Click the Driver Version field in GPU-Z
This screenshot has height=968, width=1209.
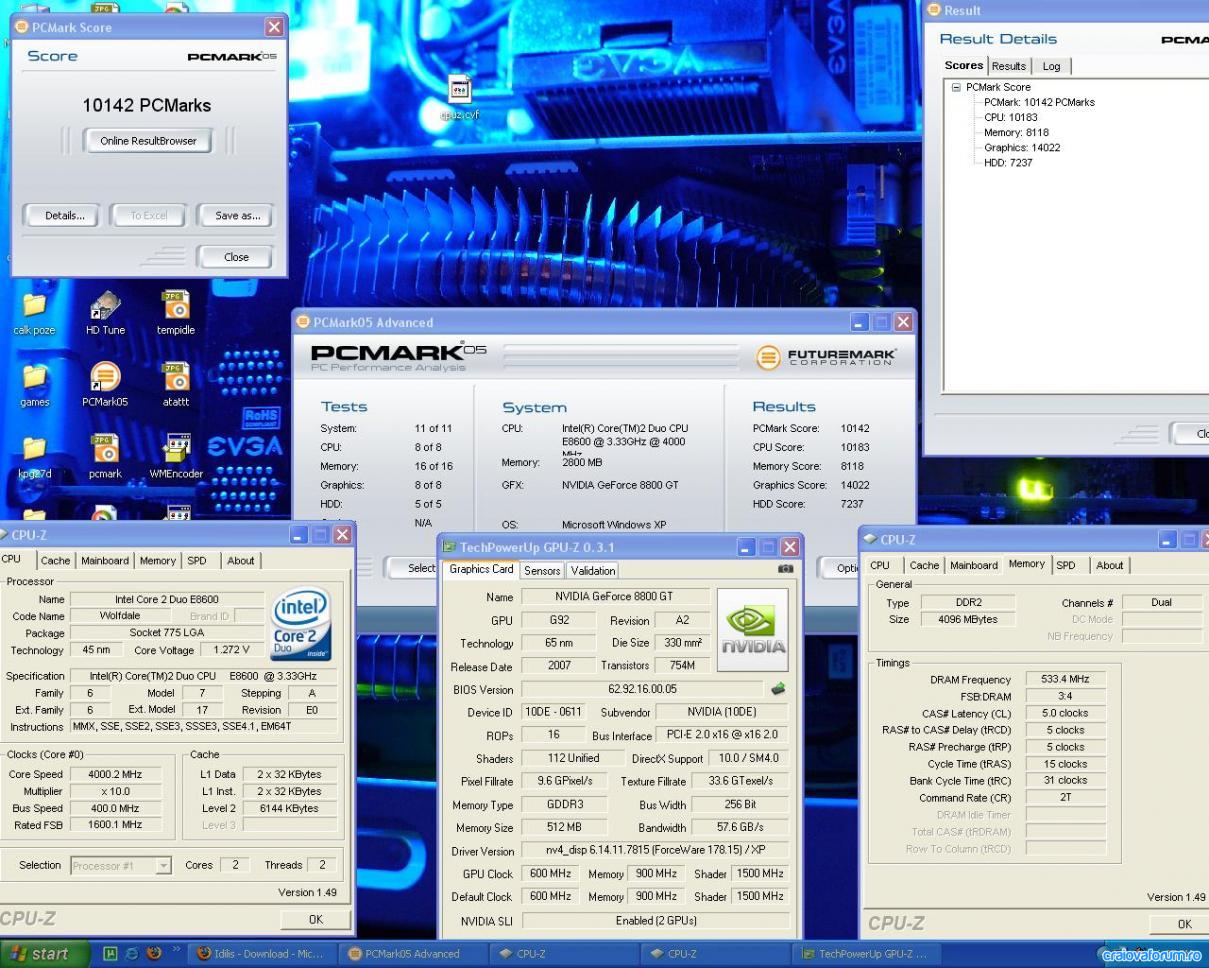655,851
